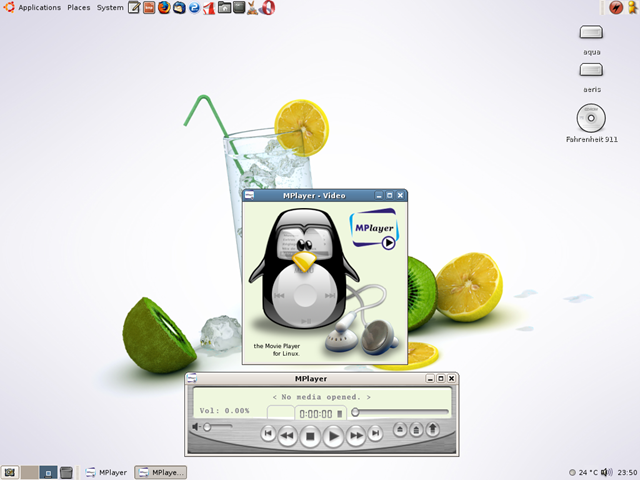
Task: Click the 24 °C weather indicator
Action: coord(583,473)
